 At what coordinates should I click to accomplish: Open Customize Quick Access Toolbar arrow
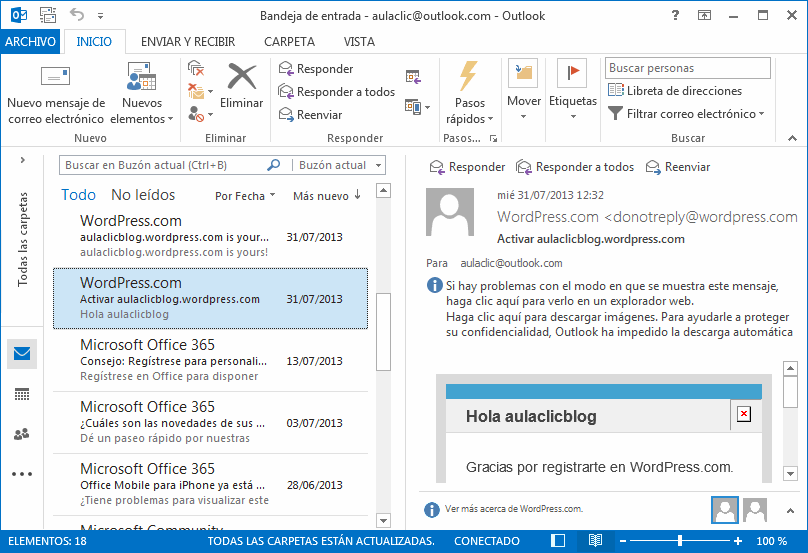(100, 16)
